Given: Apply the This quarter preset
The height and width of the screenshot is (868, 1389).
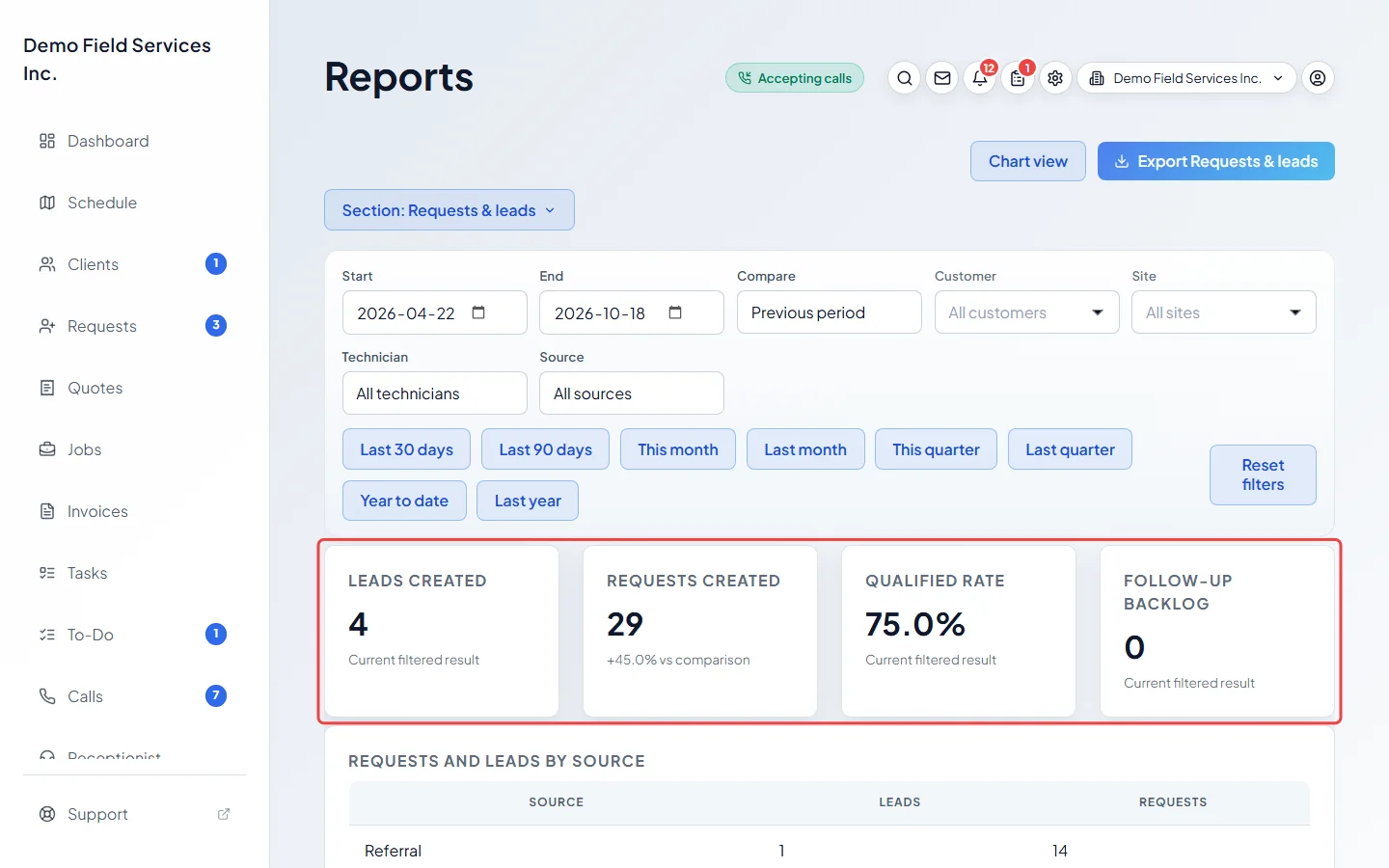Looking at the screenshot, I should [936, 449].
